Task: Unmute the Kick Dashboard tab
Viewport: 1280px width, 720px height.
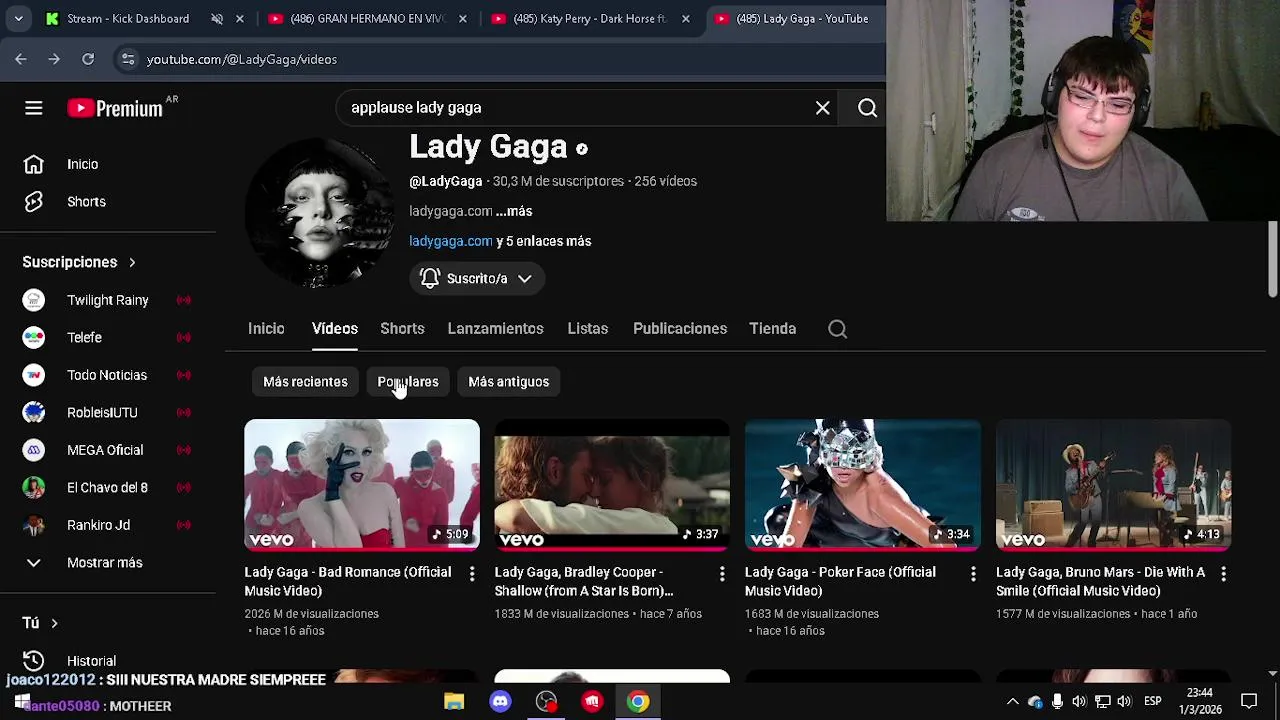Action: click(x=217, y=19)
